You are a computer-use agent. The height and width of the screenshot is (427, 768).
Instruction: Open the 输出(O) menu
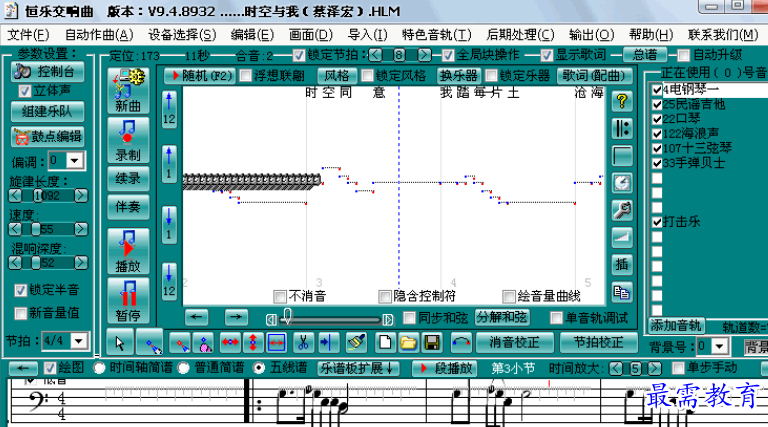tap(591, 35)
